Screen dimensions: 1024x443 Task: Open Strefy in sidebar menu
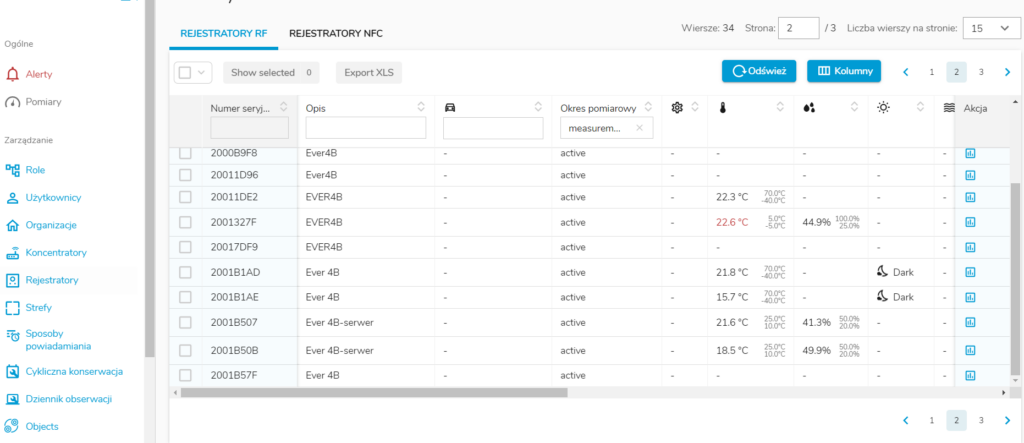point(39,308)
